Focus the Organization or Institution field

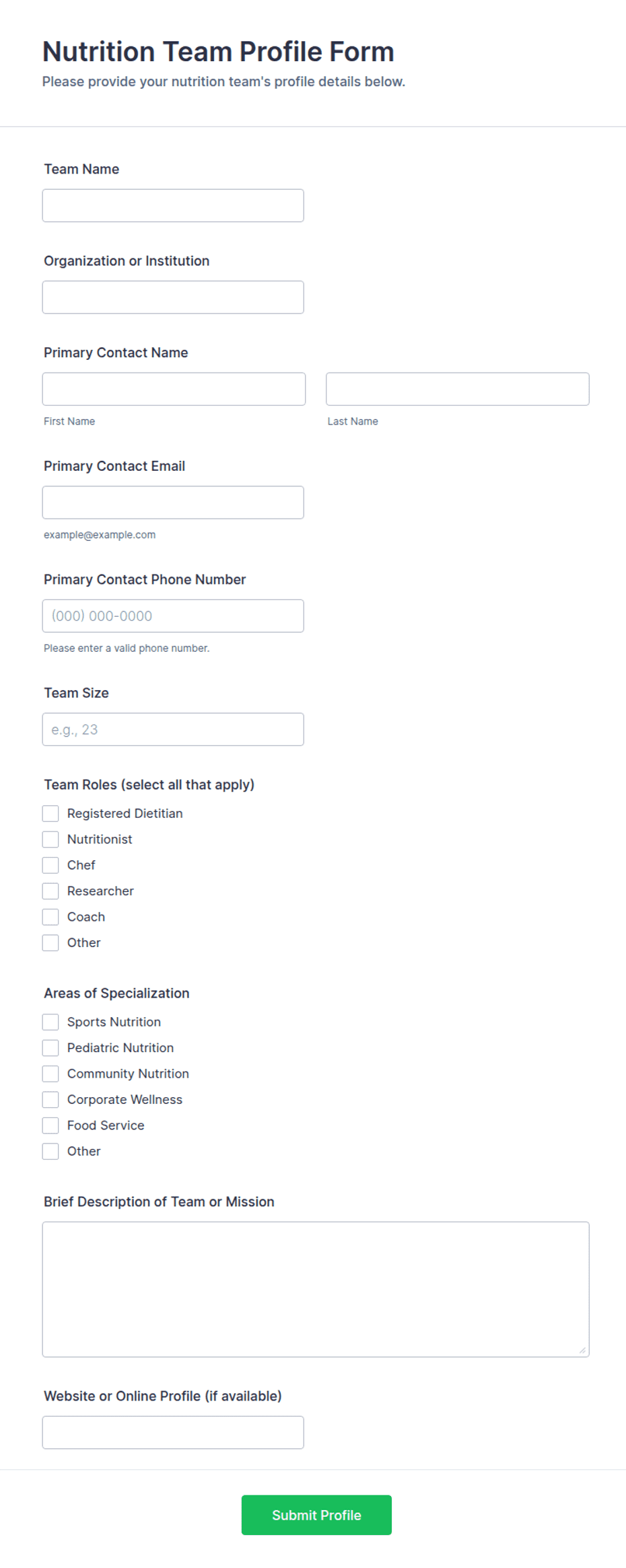[173, 297]
